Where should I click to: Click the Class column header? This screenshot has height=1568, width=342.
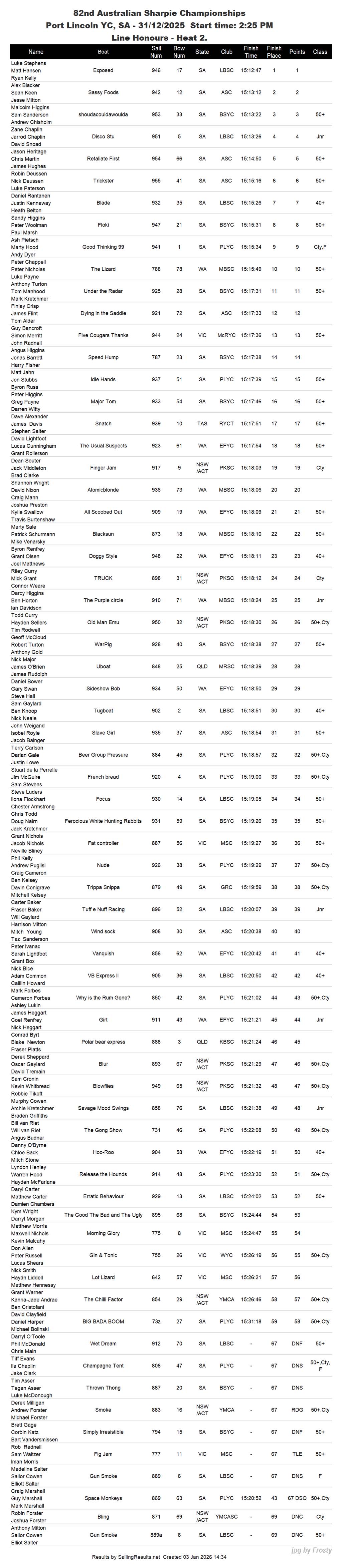320,52
